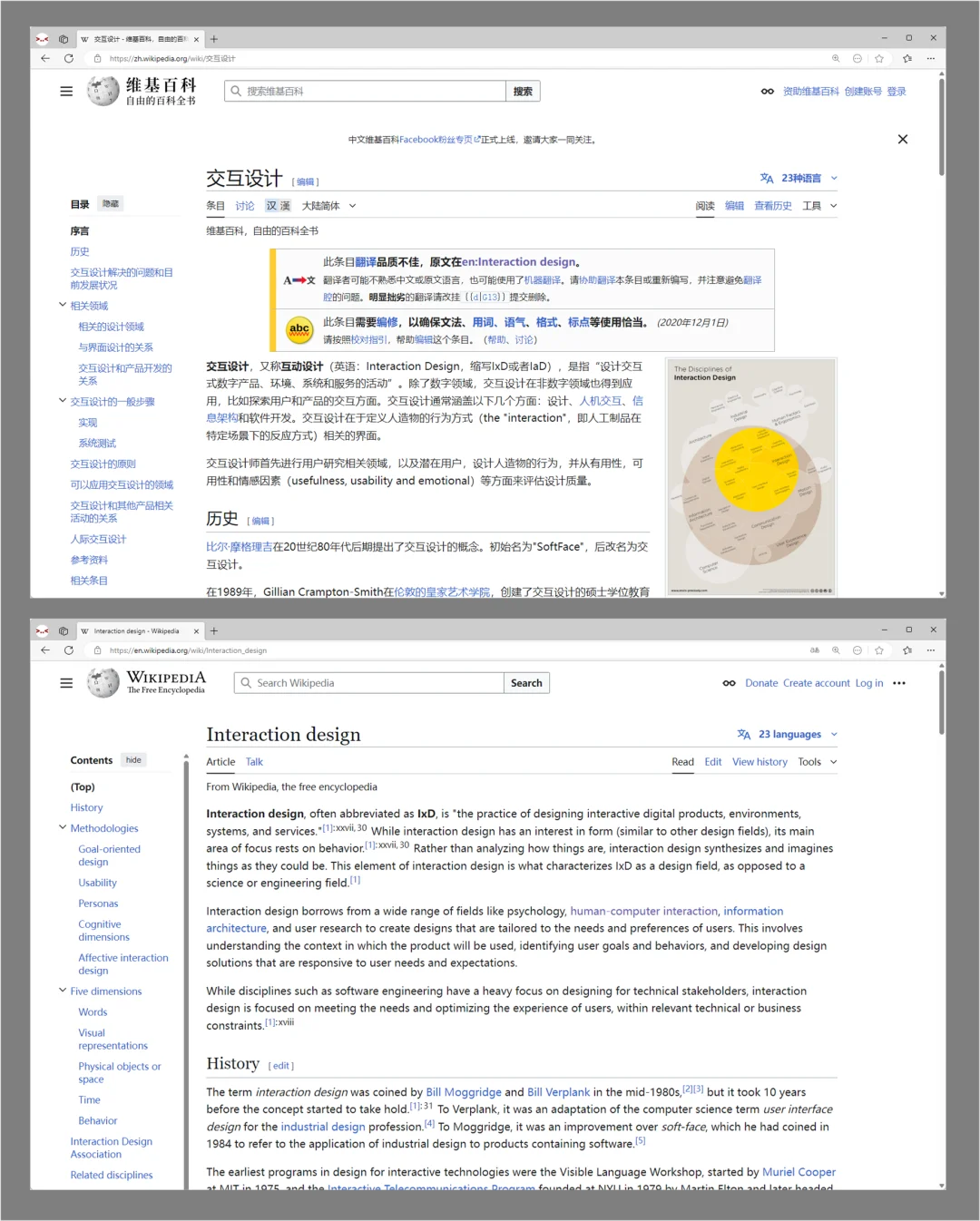Jump to 交互设计的原则 in contents
Screen dimensions: 980x1221
(103, 464)
